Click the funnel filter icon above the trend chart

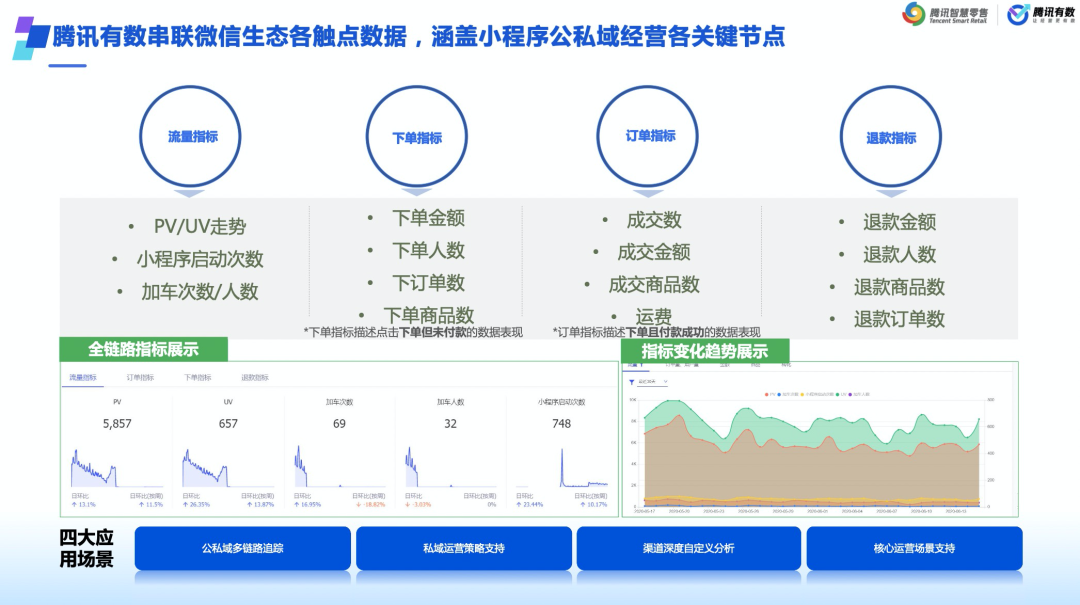(632, 382)
